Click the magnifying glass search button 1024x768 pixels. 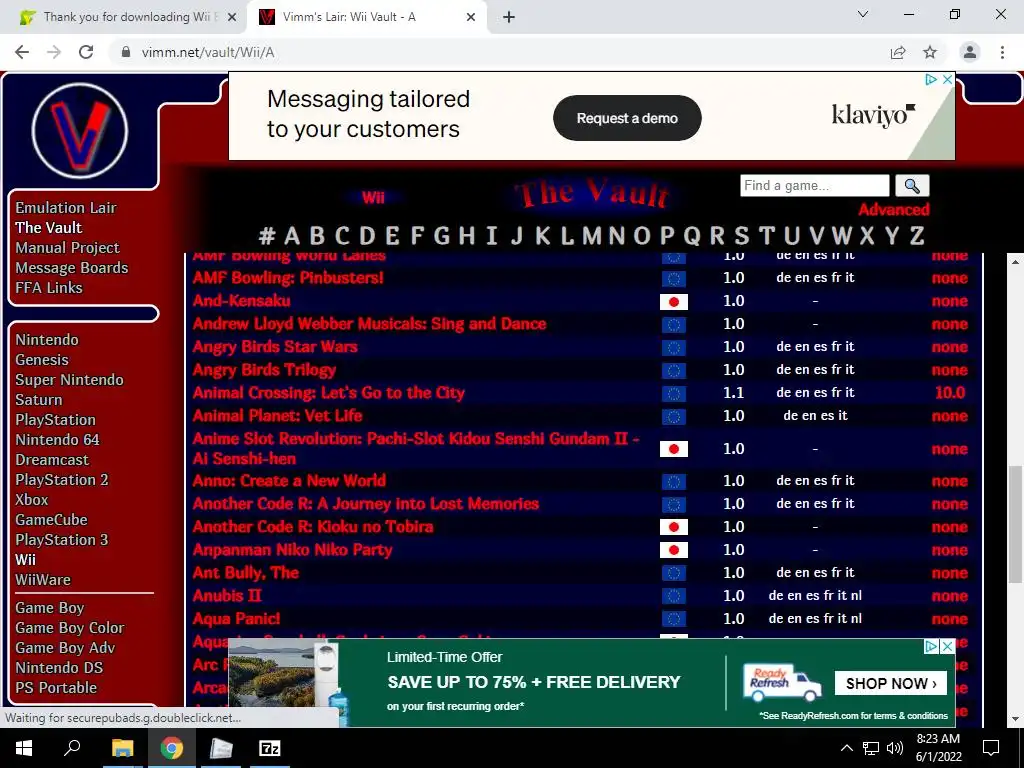912,186
